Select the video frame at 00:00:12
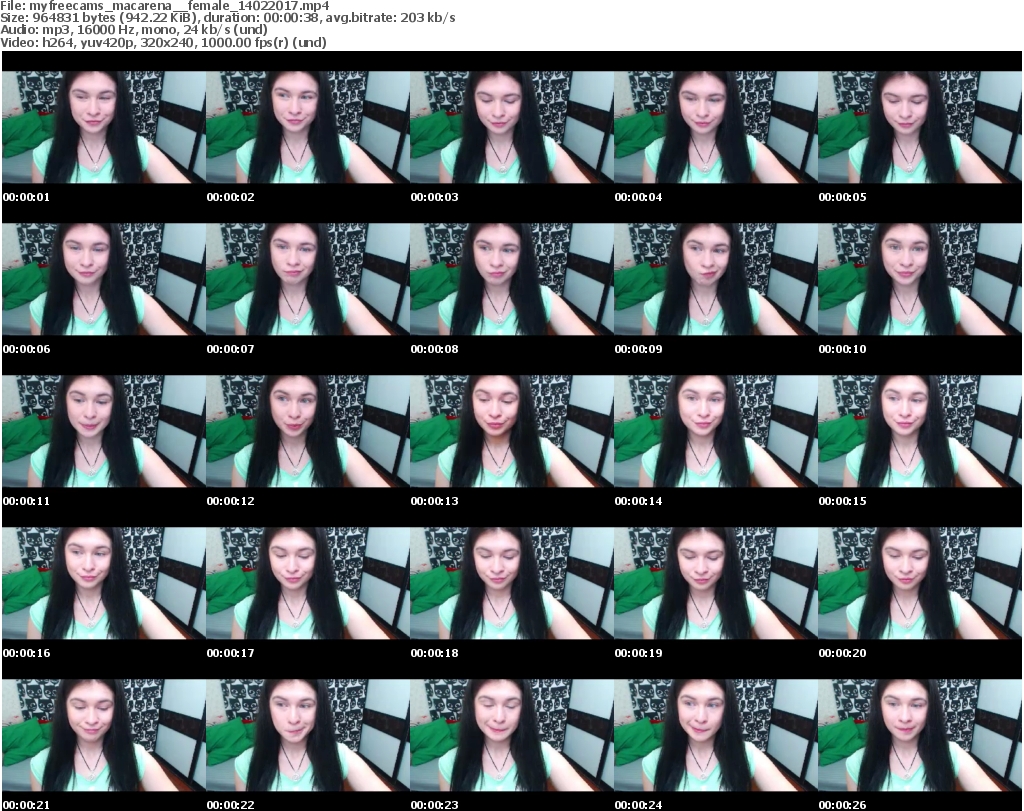This screenshot has height=811, width=1024. 308,431
